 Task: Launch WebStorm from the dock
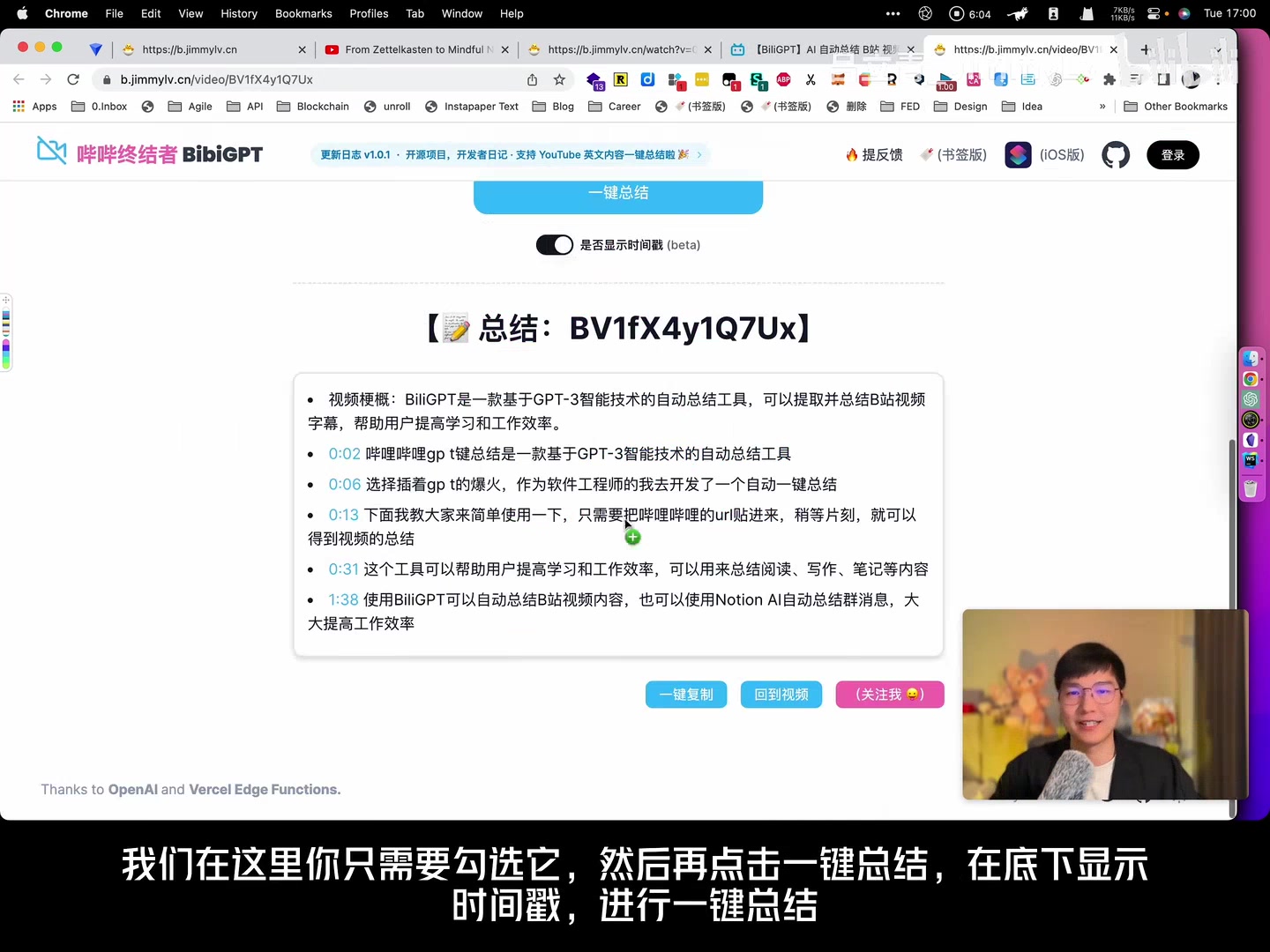coord(1251,459)
